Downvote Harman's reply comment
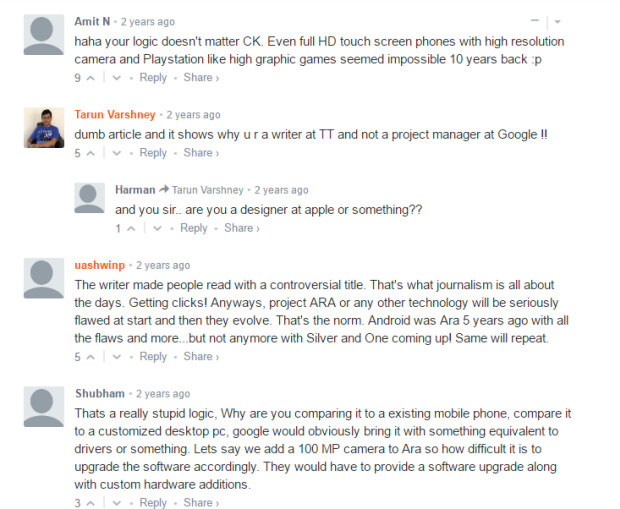Screen dimensions: 620x509 coord(158,228)
